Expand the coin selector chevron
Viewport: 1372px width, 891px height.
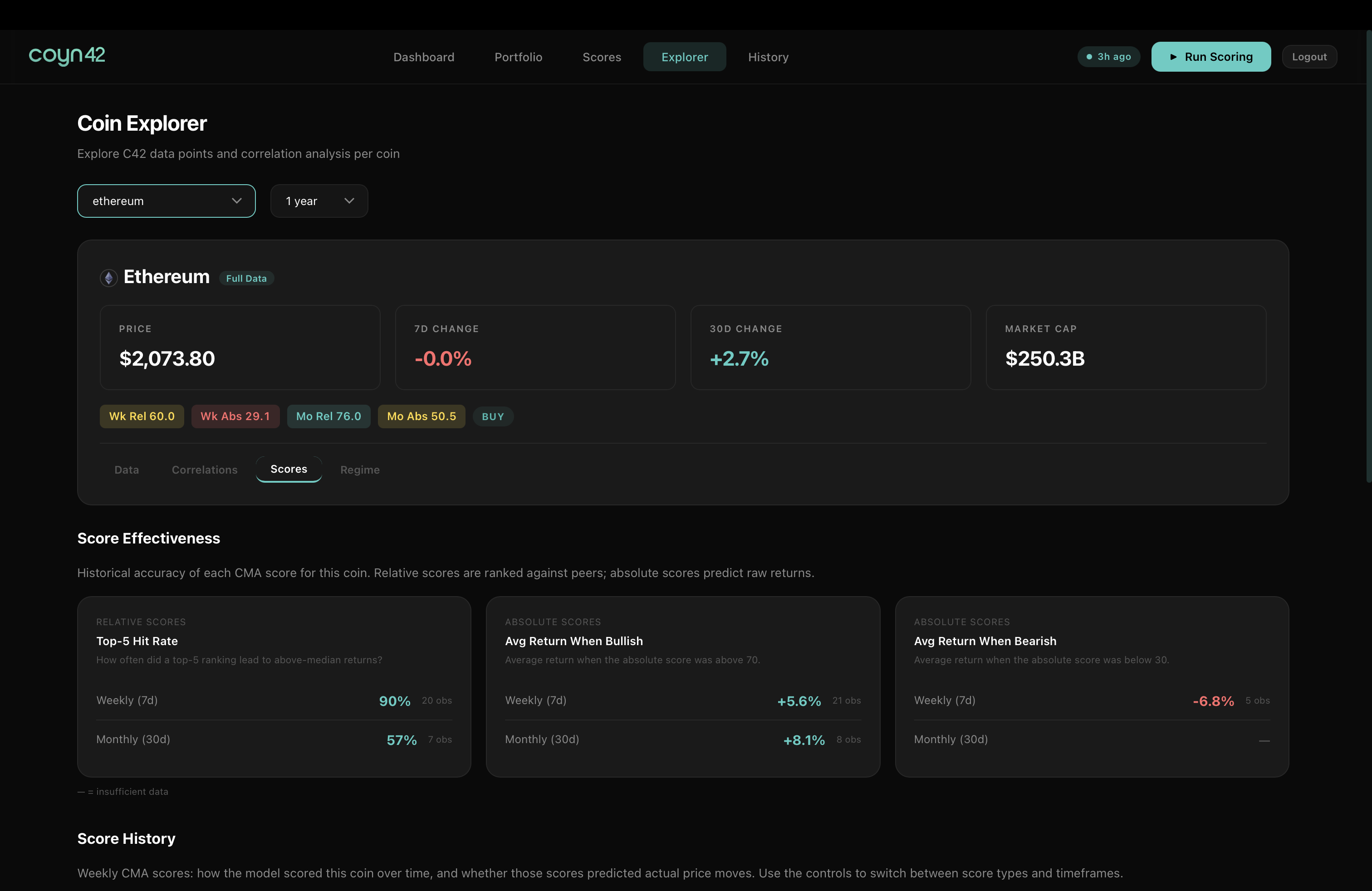236,201
